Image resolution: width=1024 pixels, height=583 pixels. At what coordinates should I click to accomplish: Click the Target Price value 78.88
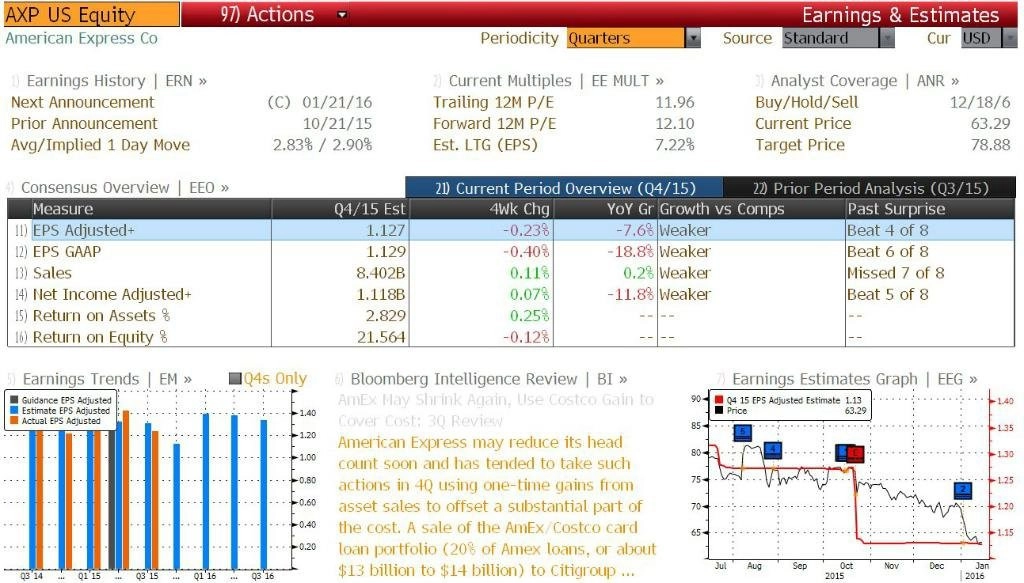coord(990,145)
